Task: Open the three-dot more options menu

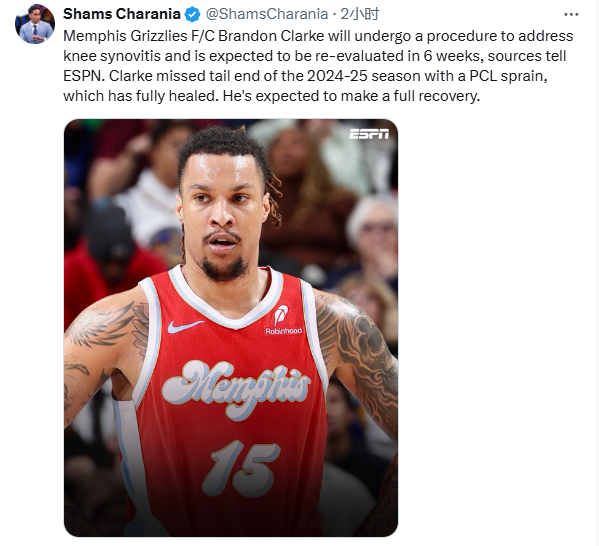Action: click(x=571, y=15)
